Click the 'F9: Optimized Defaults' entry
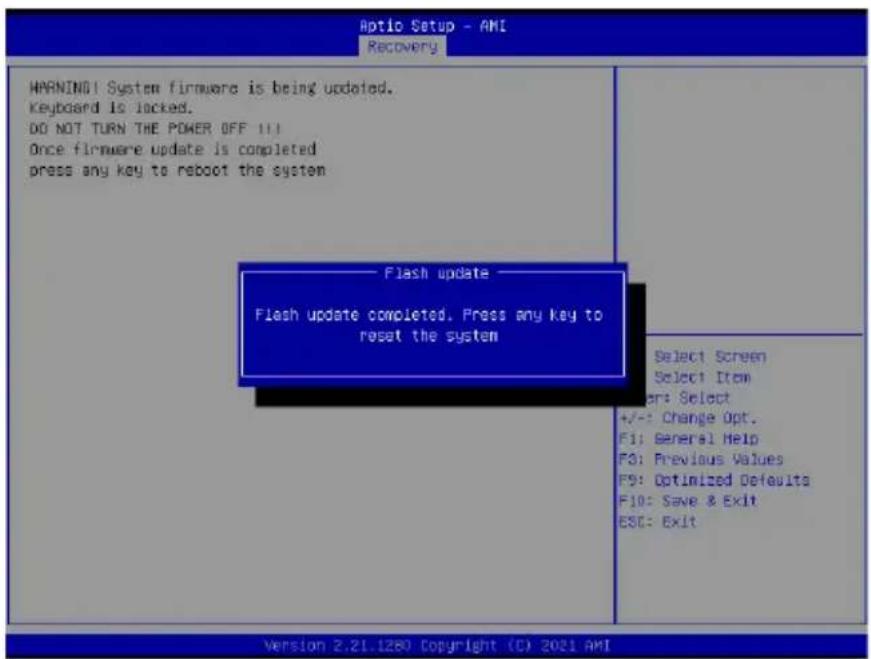The height and width of the screenshot is (659, 871). pyautogui.click(x=714, y=480)
